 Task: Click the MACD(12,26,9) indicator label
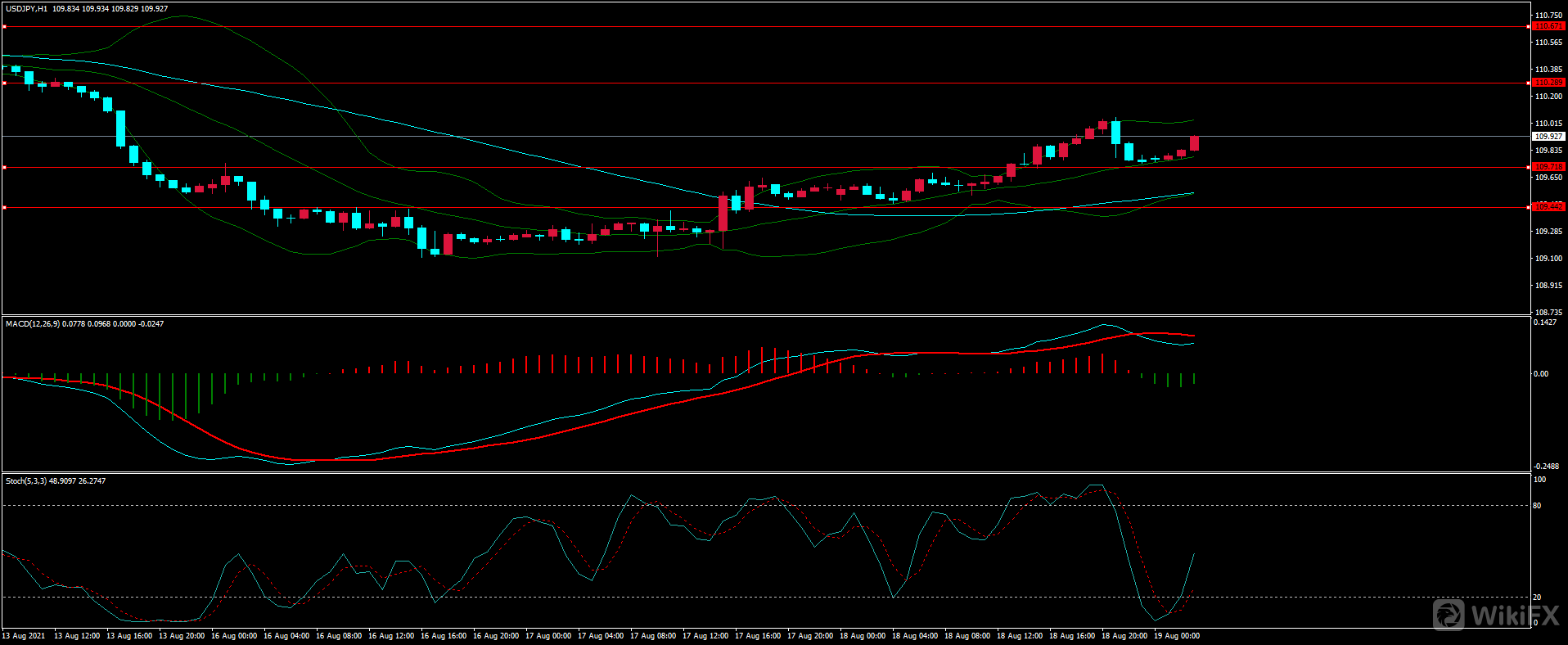coord(33,324)
